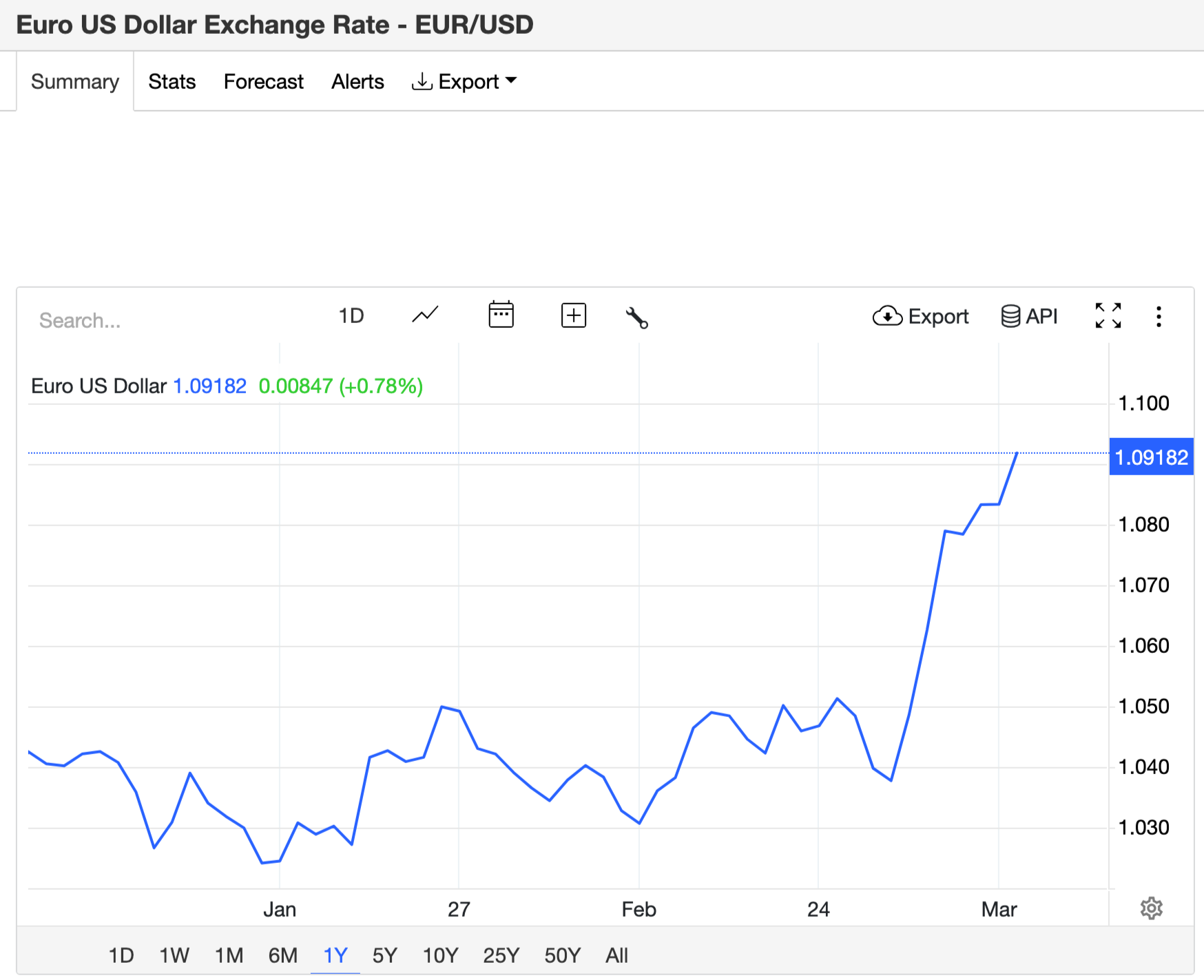Click the chart settings gear icon
Screen dimensions: 1204x980
click(x=1151, y=908)
